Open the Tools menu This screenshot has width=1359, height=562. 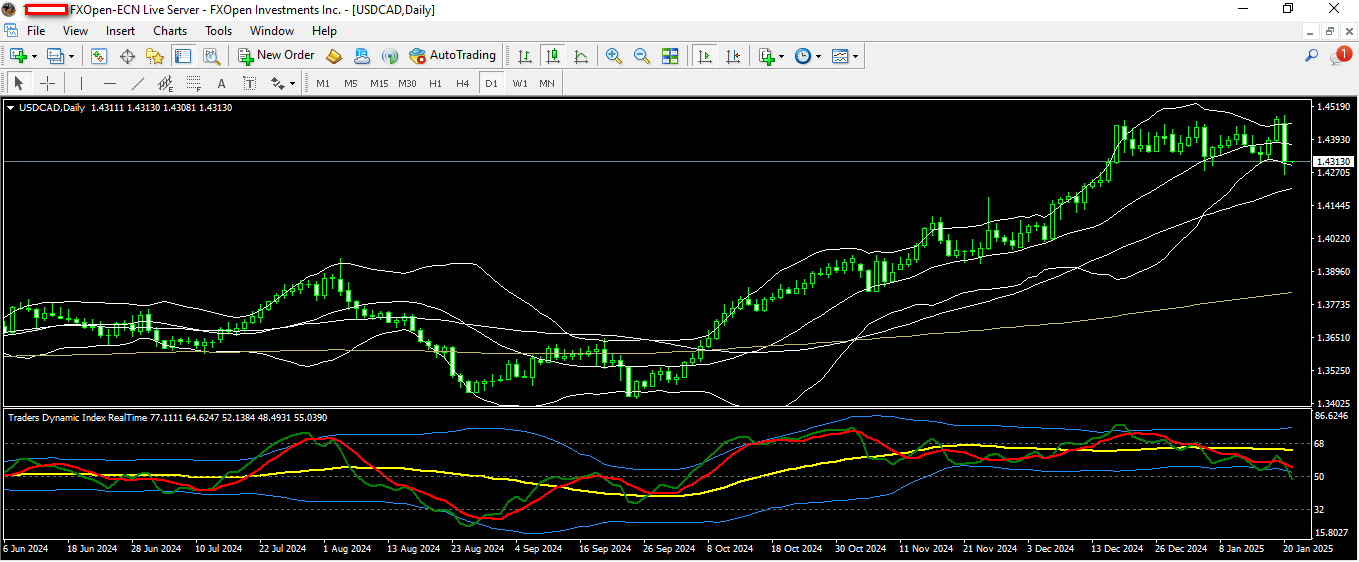click(x=219, y=31)
